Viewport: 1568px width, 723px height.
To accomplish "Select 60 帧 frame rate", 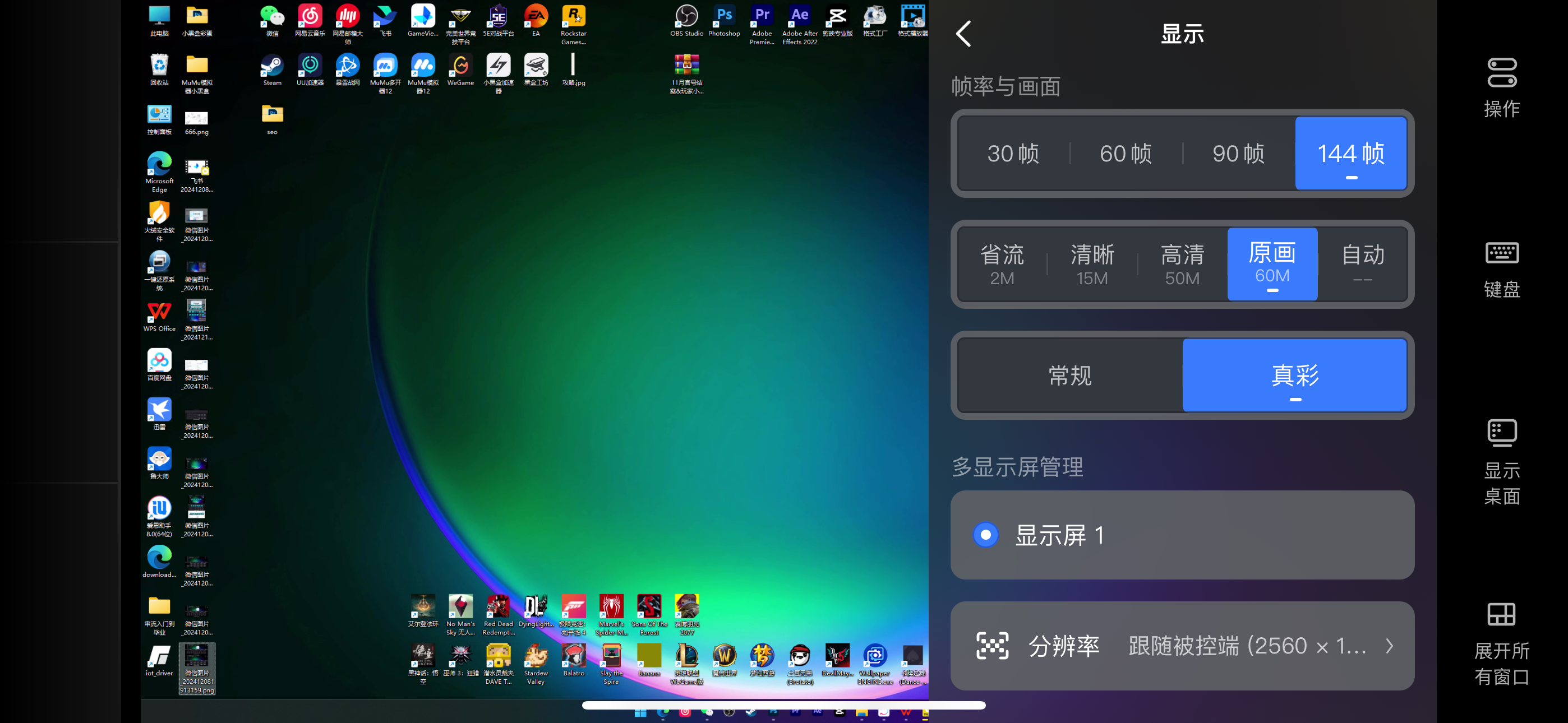I will point(1126,154).
